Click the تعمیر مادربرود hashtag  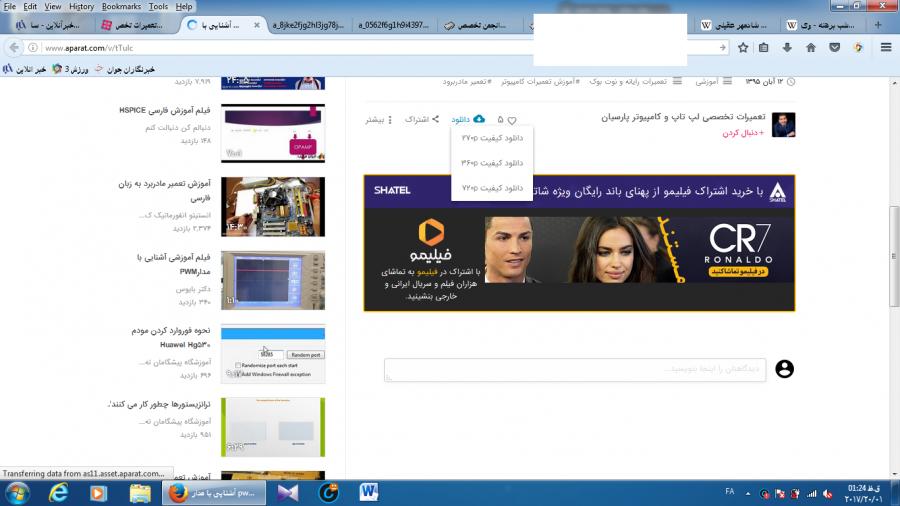467,81
